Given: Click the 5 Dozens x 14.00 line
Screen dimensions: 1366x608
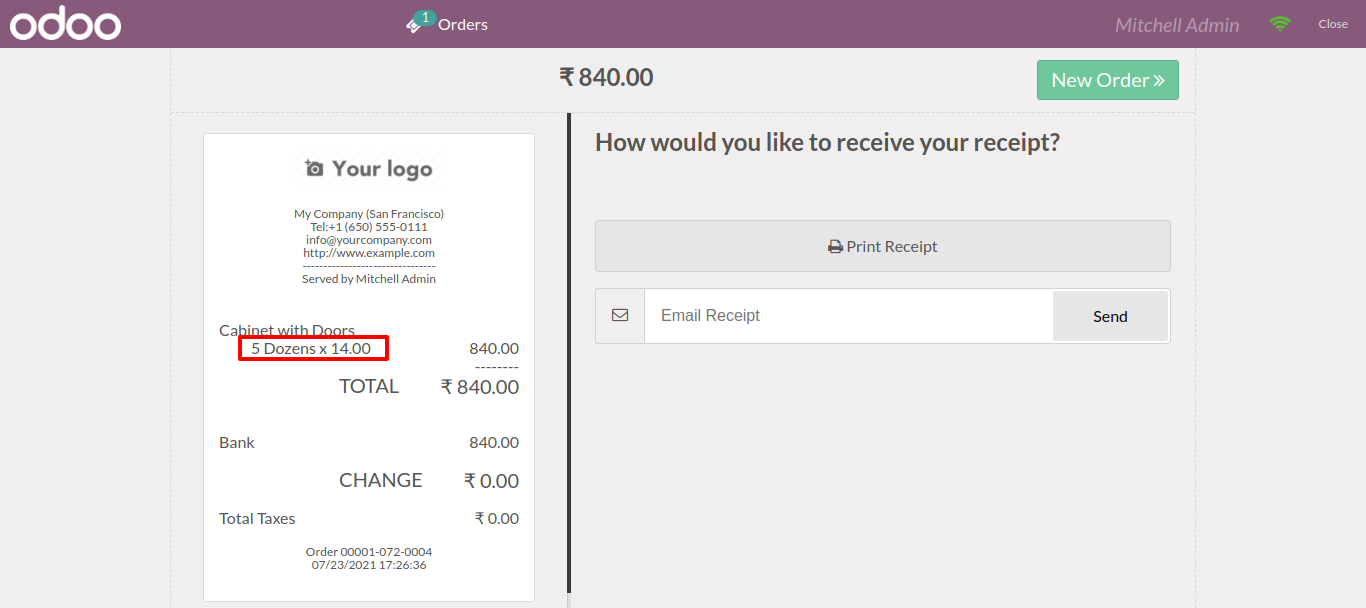Looking at the screenshot, I should 311,348.
